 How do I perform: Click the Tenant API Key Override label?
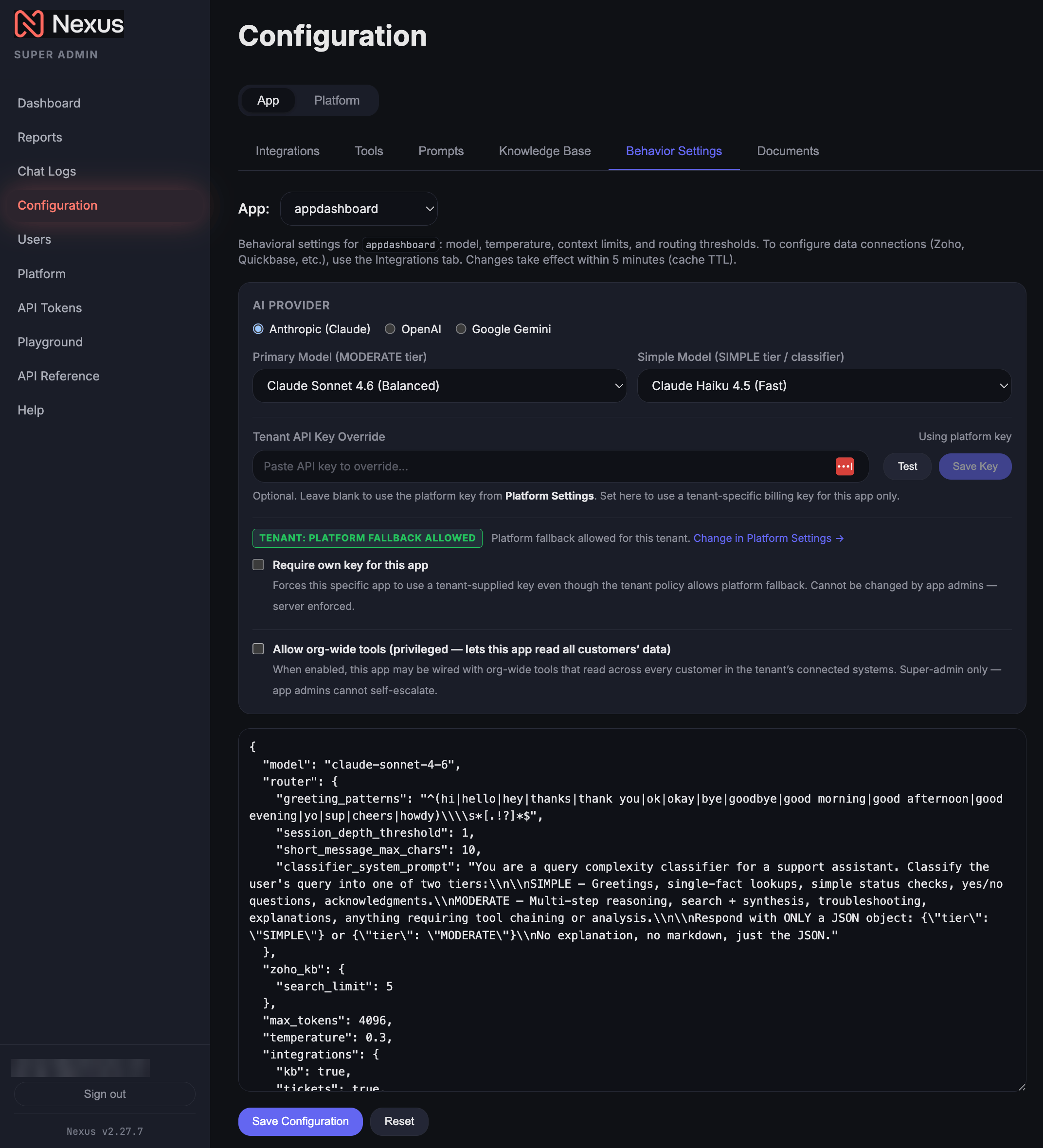pos(319,437)
